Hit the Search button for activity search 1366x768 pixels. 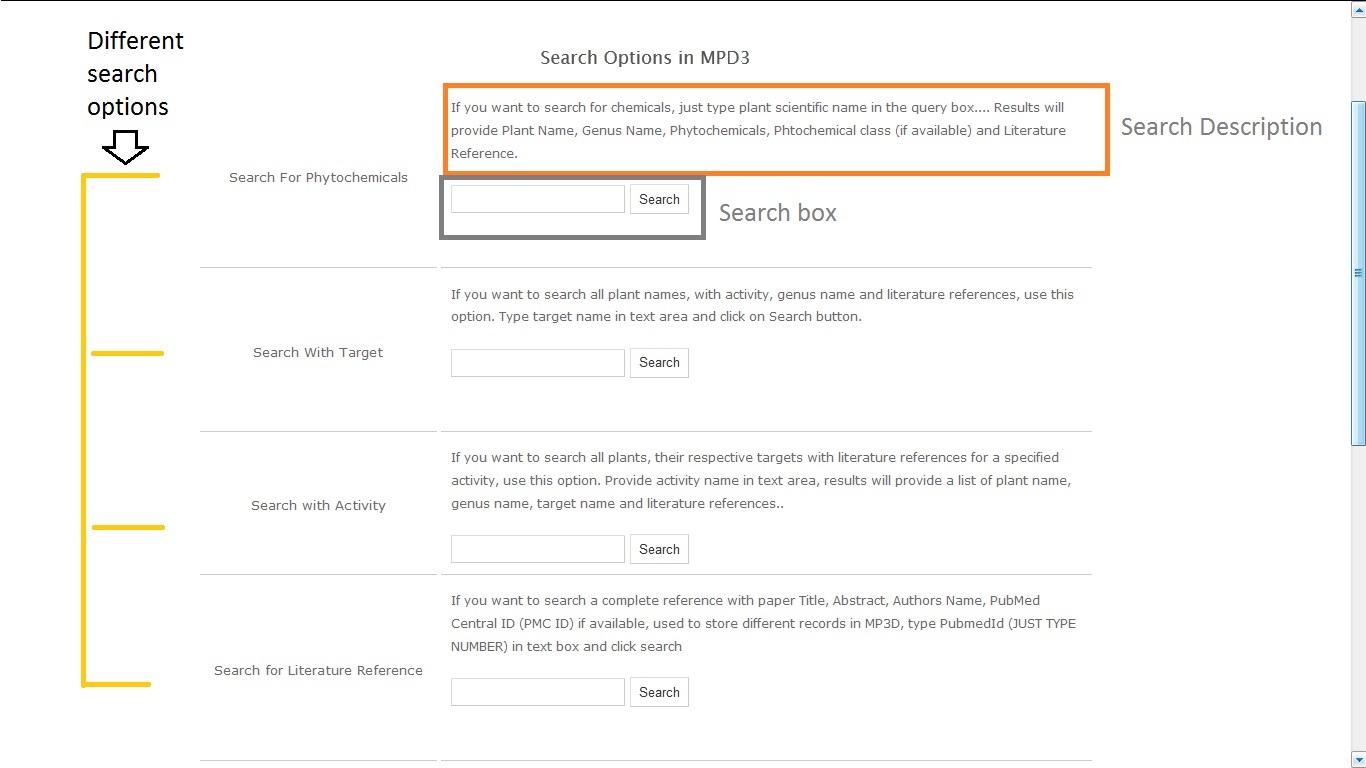tap(659, 549)
